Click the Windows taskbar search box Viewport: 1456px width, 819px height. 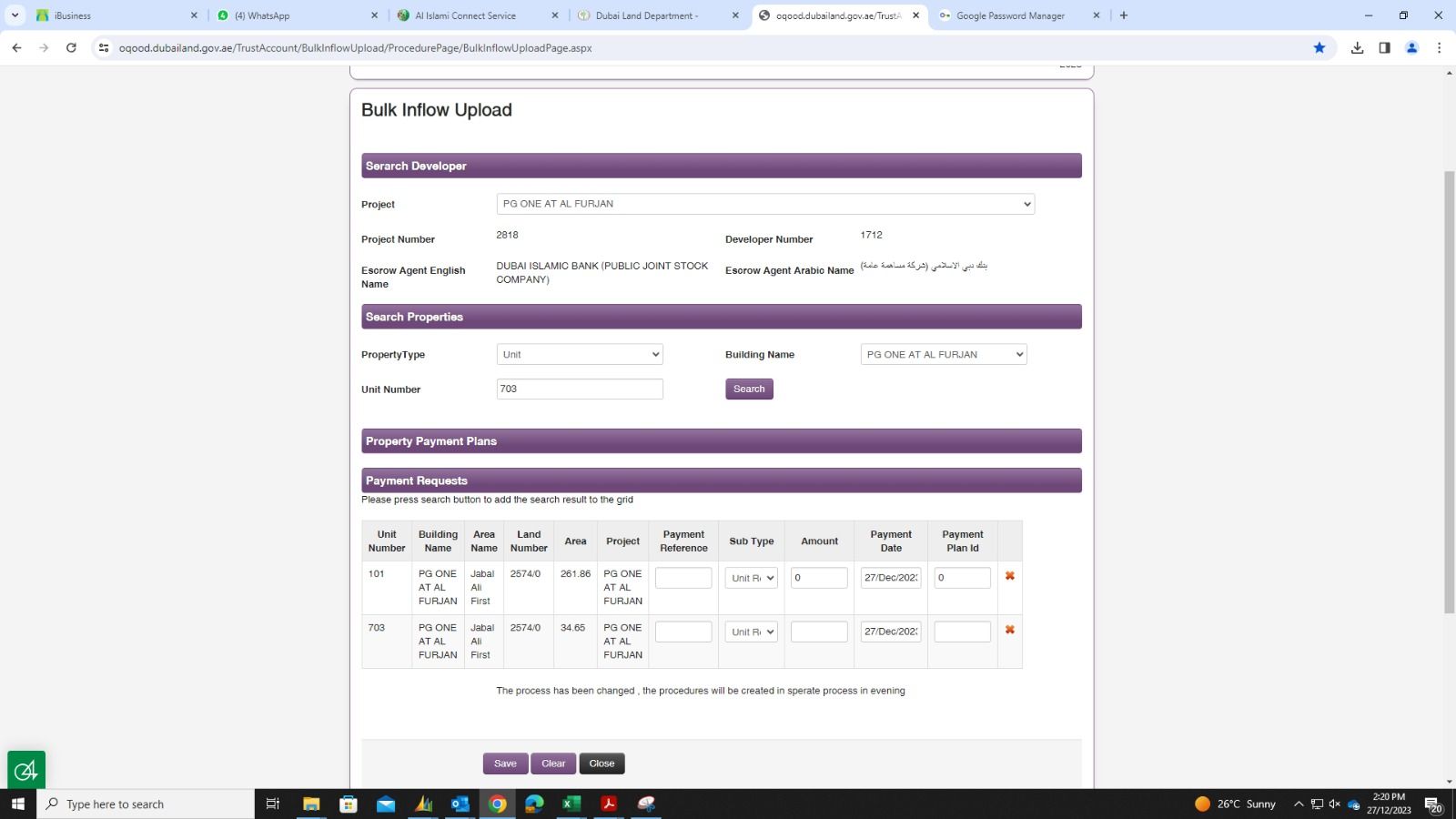pyautogui.click(x=146, y=804)
